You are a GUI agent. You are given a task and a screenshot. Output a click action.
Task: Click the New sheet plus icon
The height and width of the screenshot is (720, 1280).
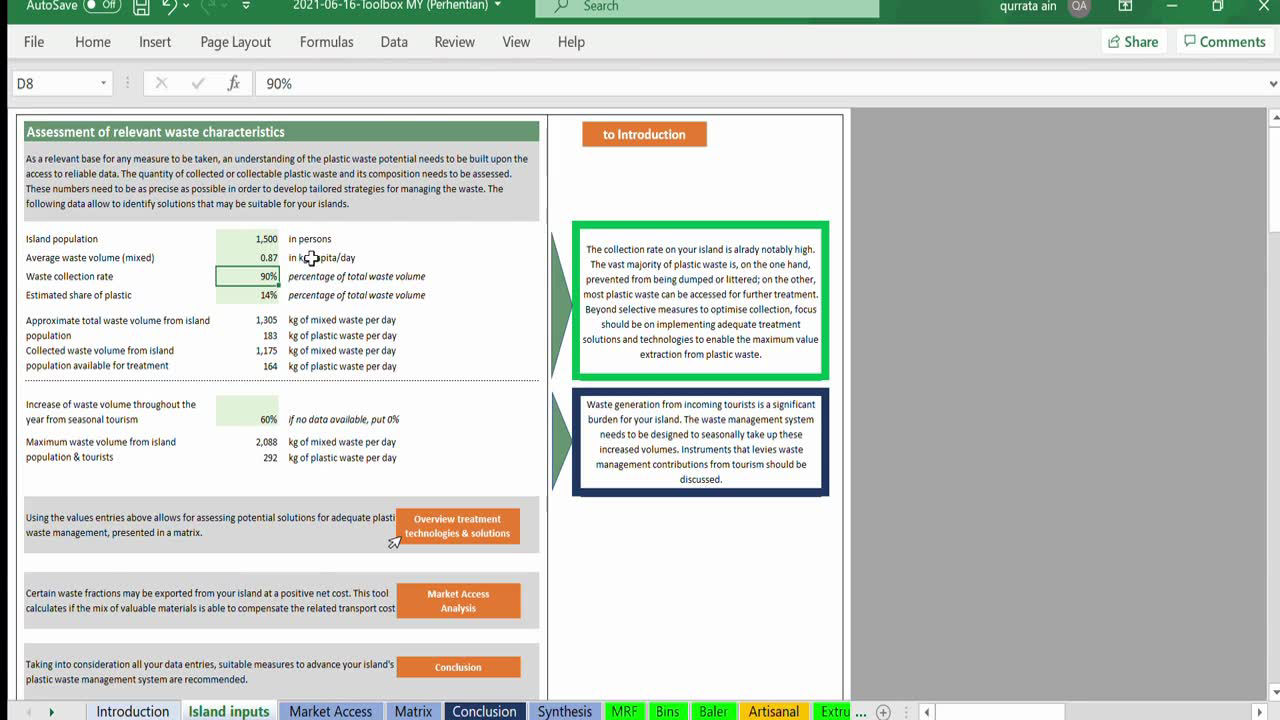pyautogui.click(x=883, y=712)
